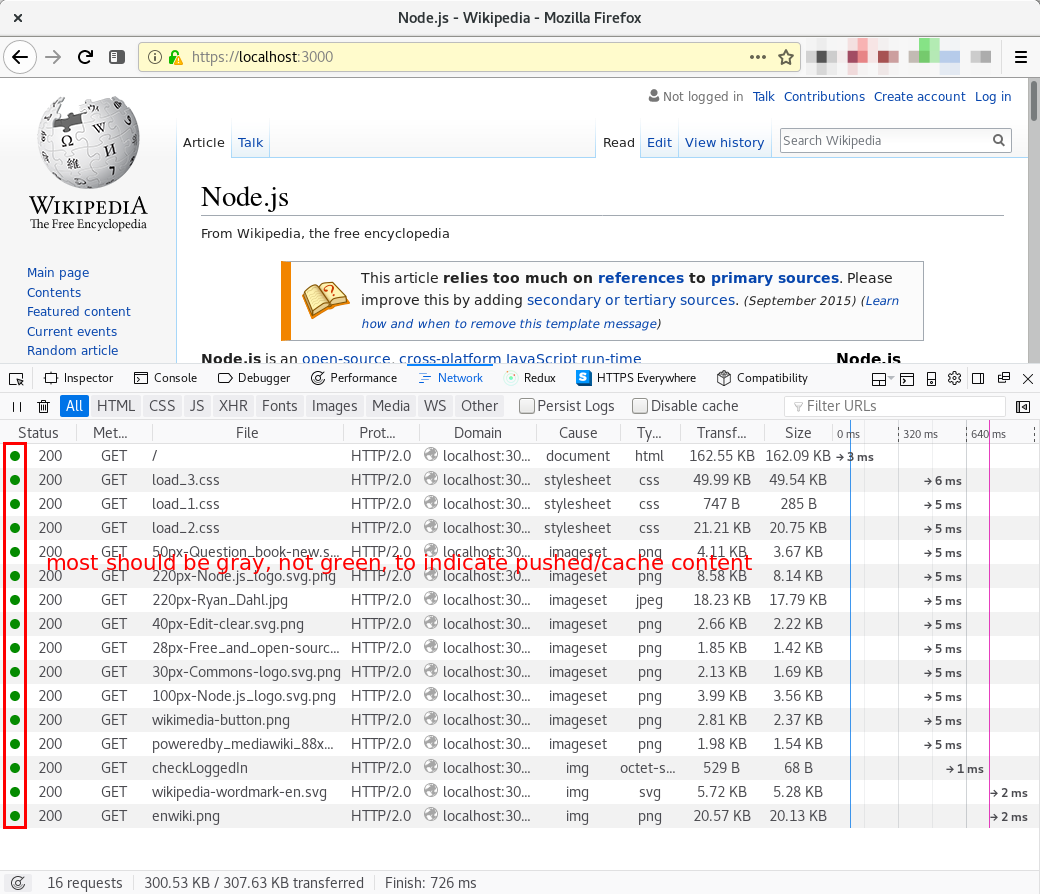
Task: Open the Random article link
Action: [72, 350]
